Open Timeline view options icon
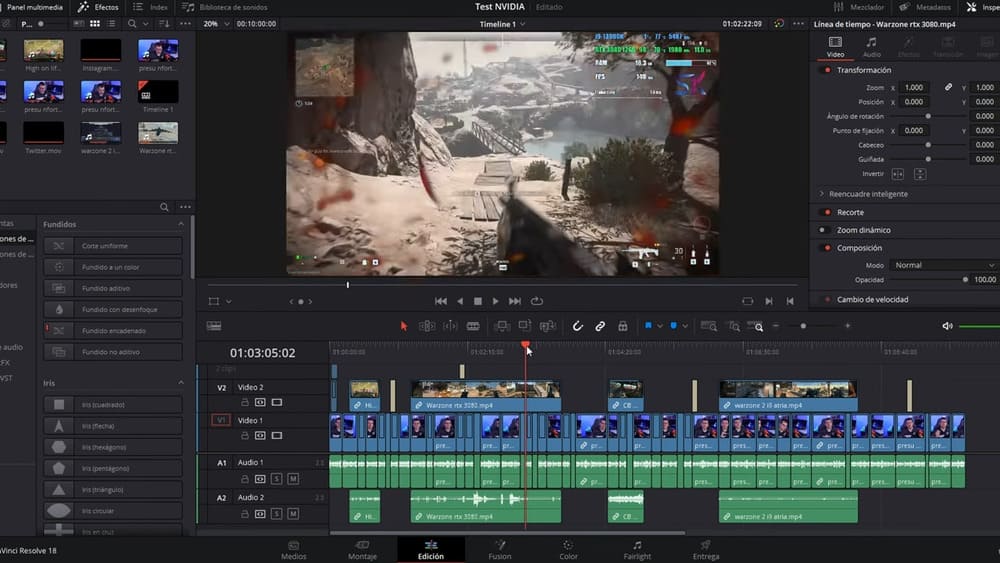This screenshot has height=563, width=1000. pyautogui.click(x=214, y=326)
